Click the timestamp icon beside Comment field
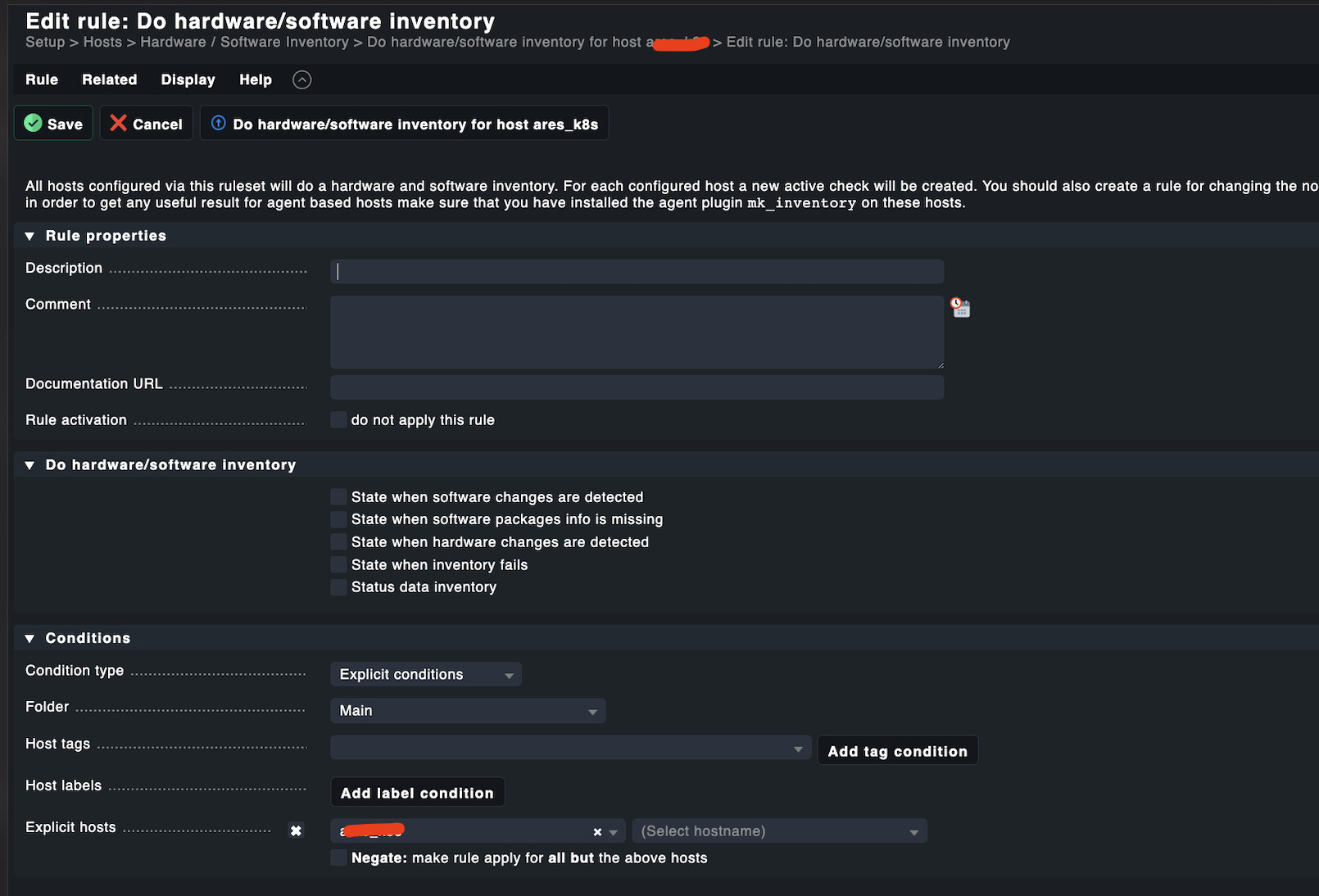Screen dimensions: 1319x896 tap(960, 308)
